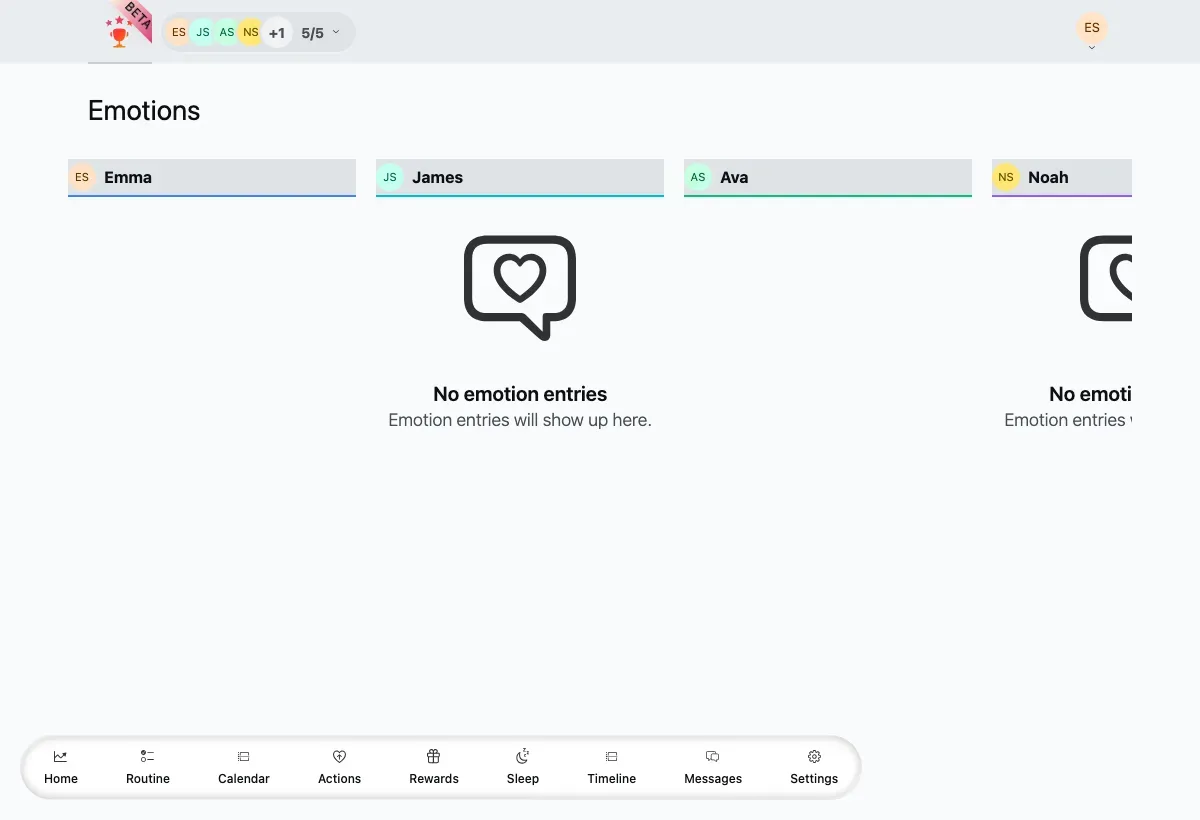
Task: Click the Actions heart icon
Action: point(339,757)
